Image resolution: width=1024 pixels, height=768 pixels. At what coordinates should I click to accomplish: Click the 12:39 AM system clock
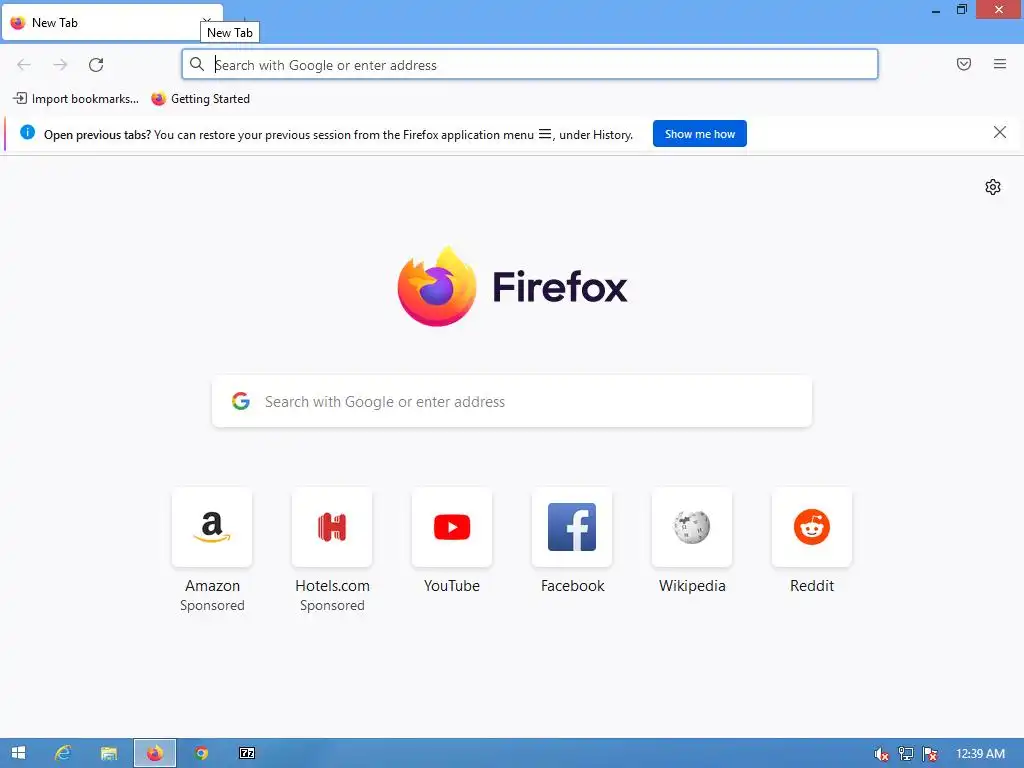pyautogui.click(x=980, y=754)
